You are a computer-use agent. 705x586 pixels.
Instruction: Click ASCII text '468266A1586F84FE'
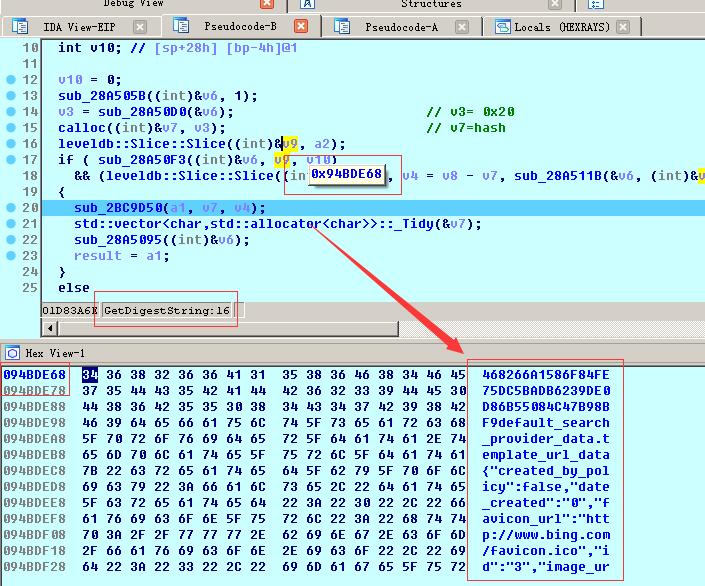[x=546, y=375]
